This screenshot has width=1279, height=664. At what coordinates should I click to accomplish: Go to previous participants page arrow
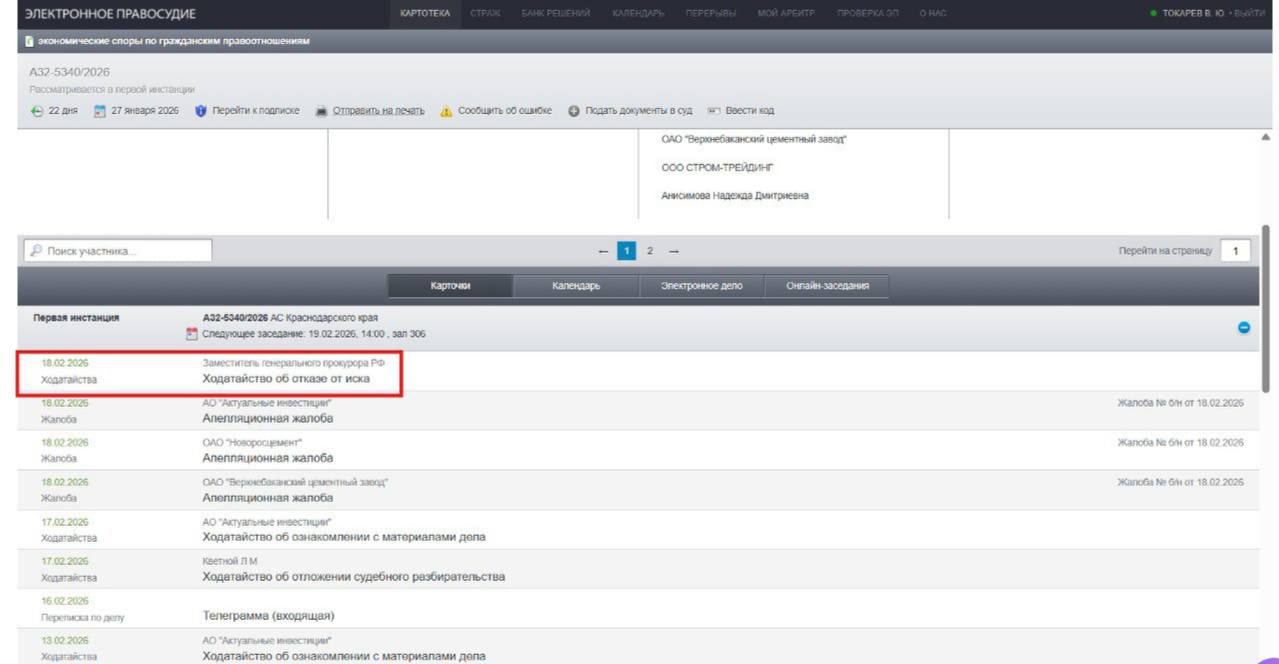[602, 251]
